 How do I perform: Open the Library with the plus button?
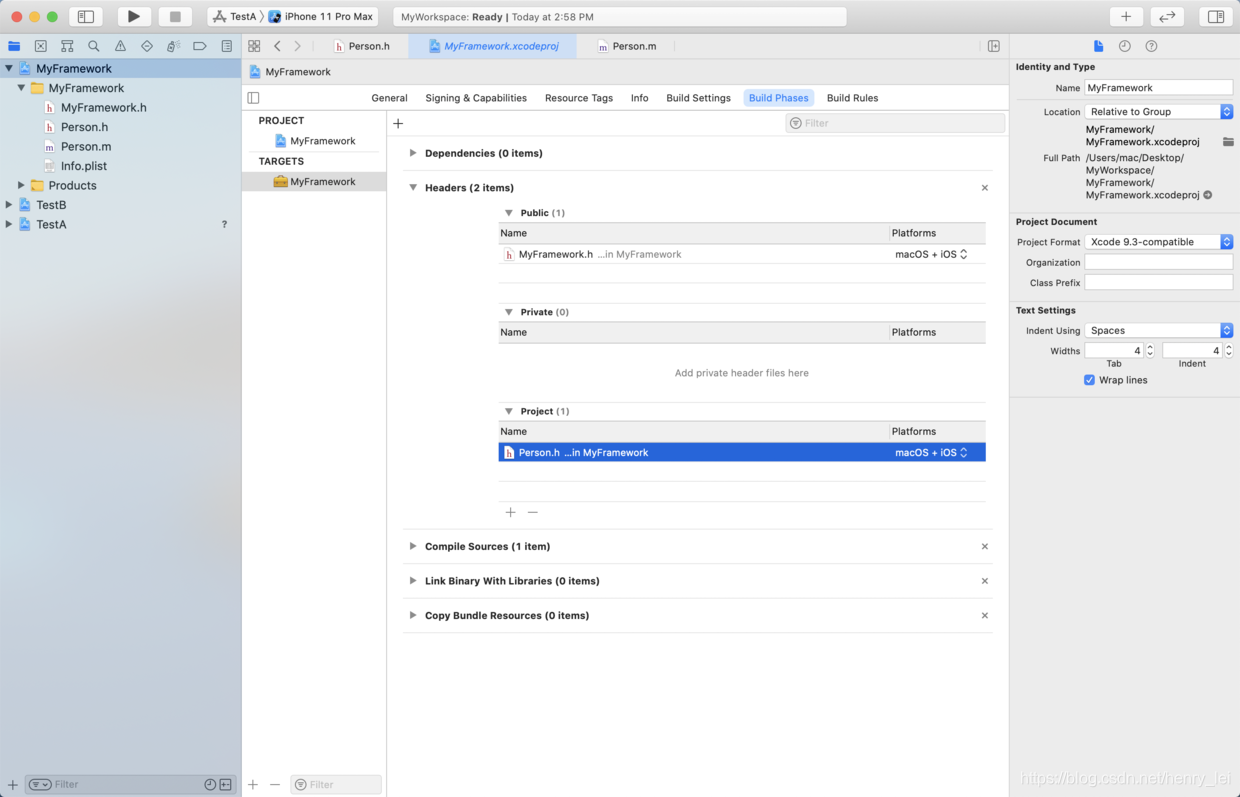1126,17
